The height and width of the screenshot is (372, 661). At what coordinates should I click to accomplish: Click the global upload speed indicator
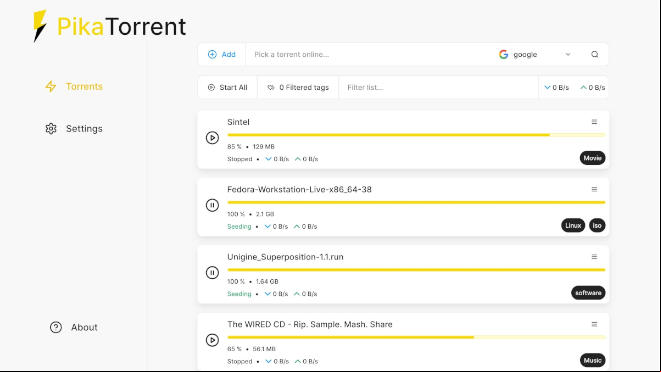tap(593, 87)
